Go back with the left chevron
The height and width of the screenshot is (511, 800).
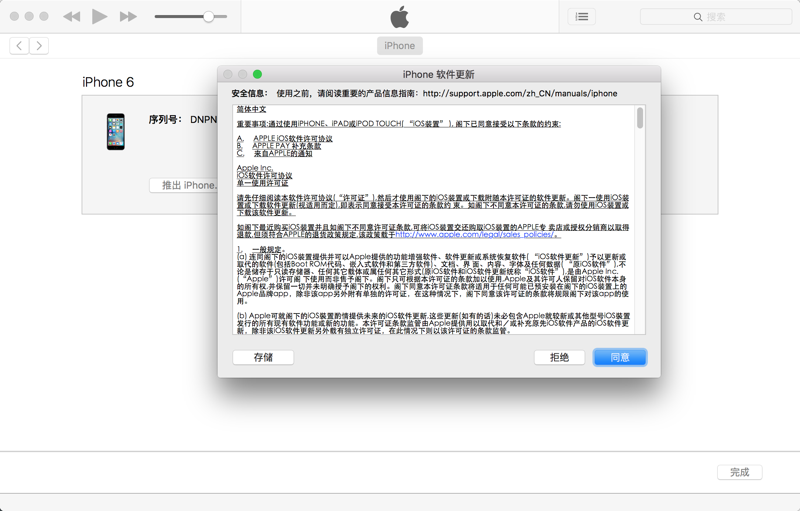(x=19, y=46)
